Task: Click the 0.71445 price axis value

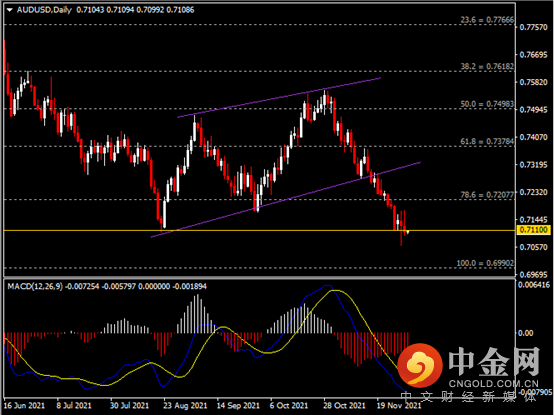Action: click(x=534, y=220)
